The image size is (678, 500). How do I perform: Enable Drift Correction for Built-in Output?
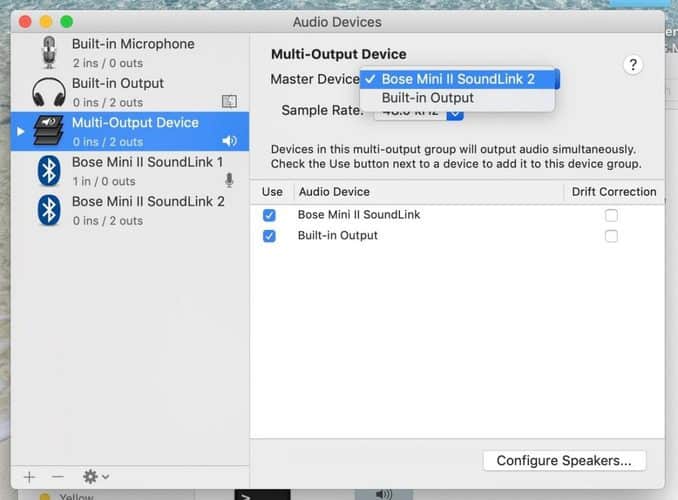[611, 236]
